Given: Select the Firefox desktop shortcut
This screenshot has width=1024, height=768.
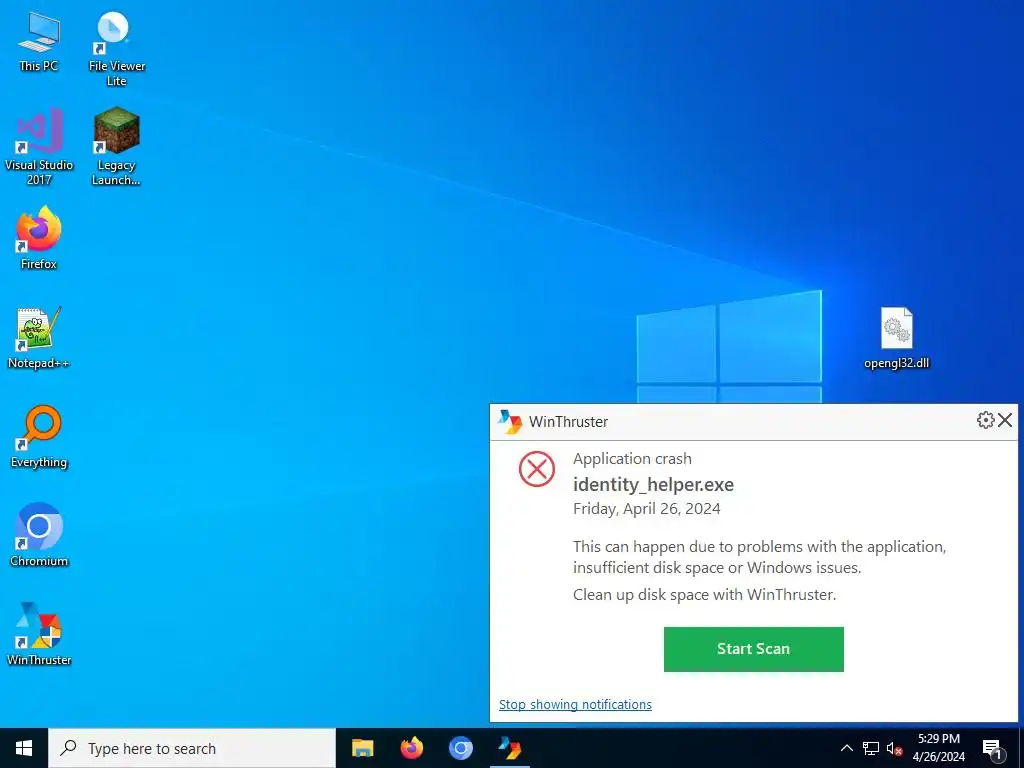Looking at the screenshot, I should click(x=39, y=238).
